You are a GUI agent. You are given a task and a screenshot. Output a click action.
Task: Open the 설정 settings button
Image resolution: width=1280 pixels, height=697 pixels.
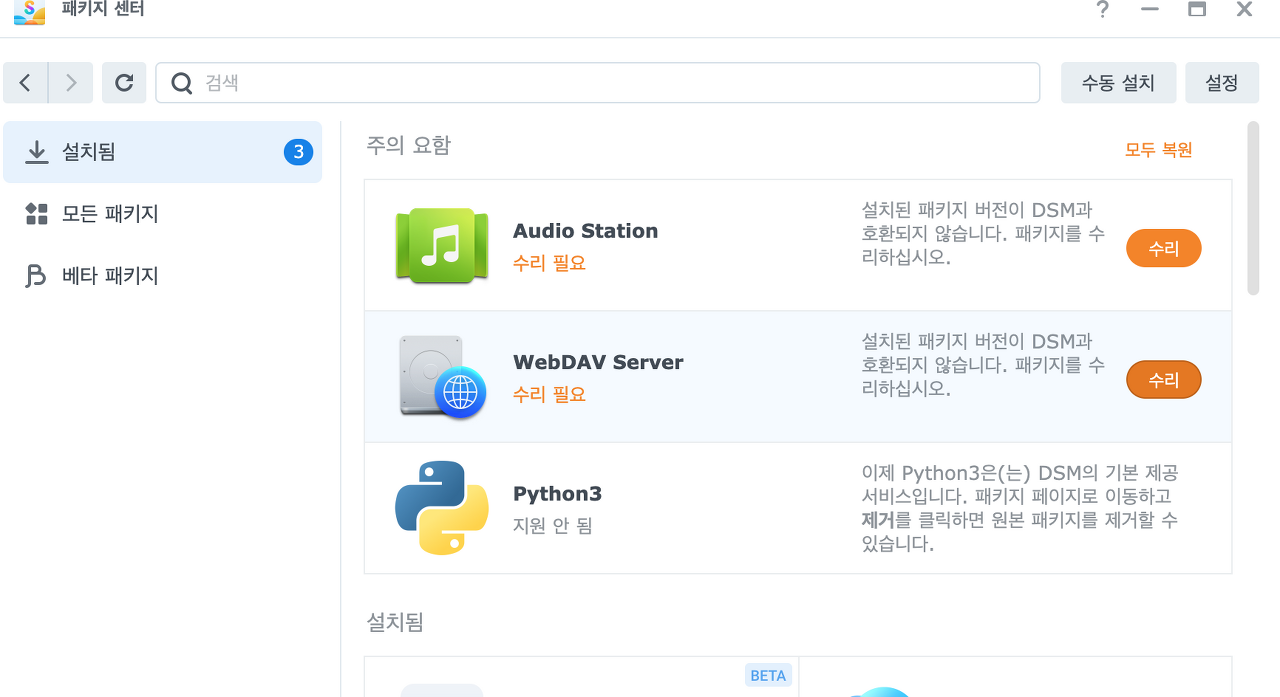tap(1222, 83)
